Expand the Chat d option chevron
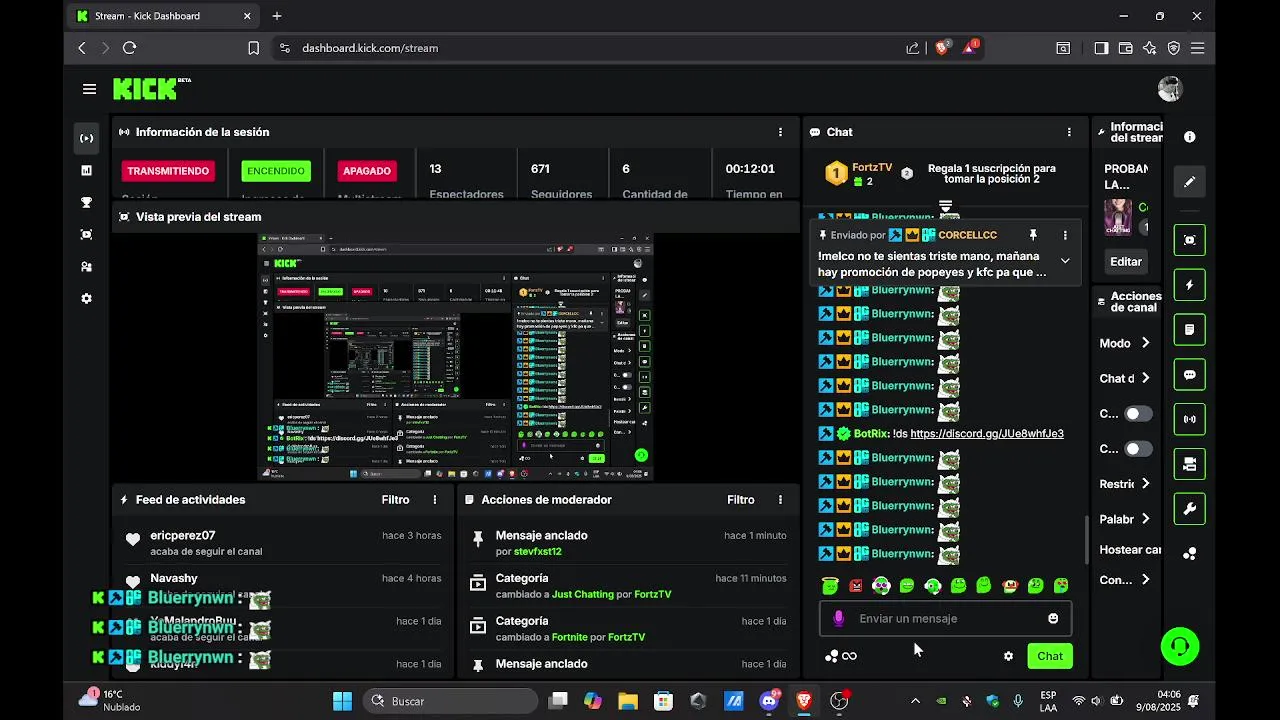 1145,378
